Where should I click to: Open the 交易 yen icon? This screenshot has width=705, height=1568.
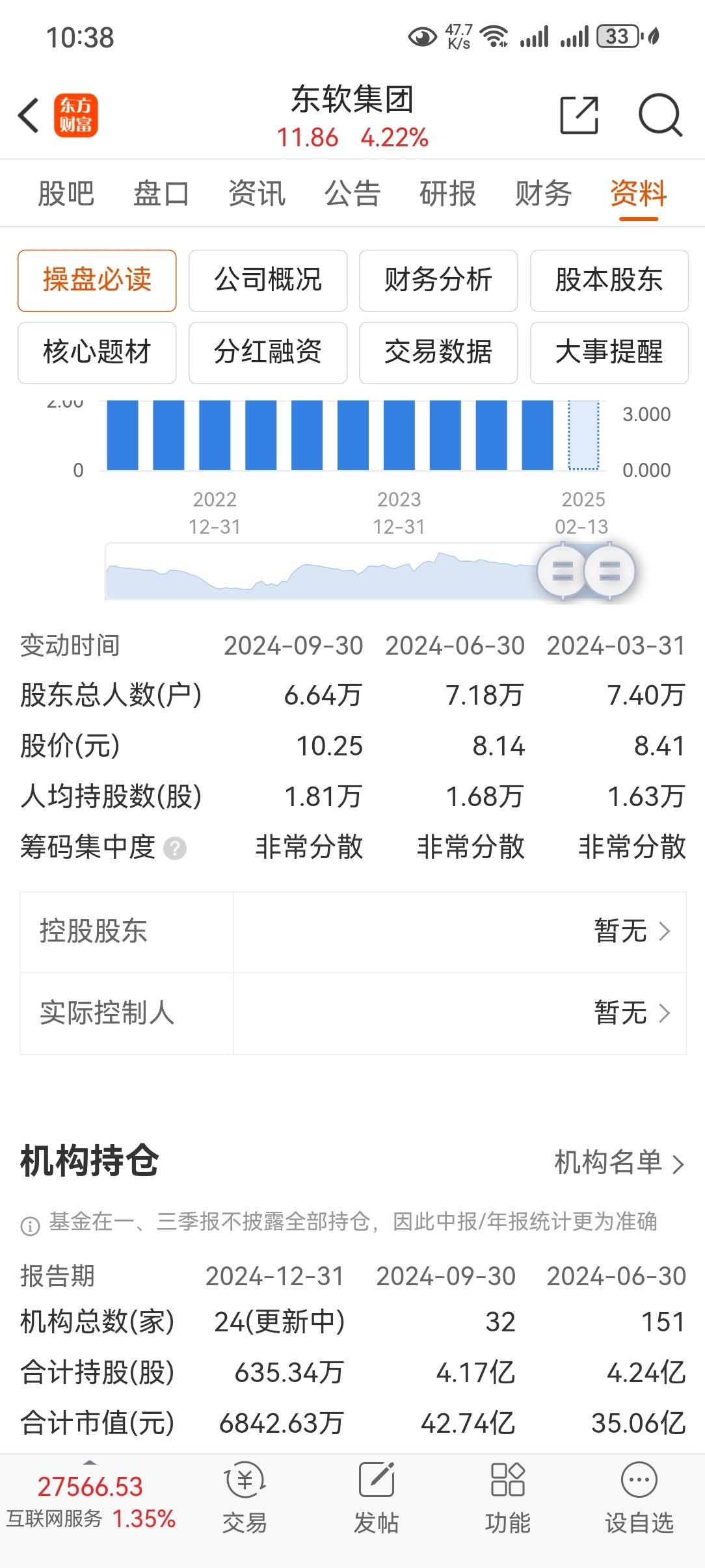(245, 1480)
